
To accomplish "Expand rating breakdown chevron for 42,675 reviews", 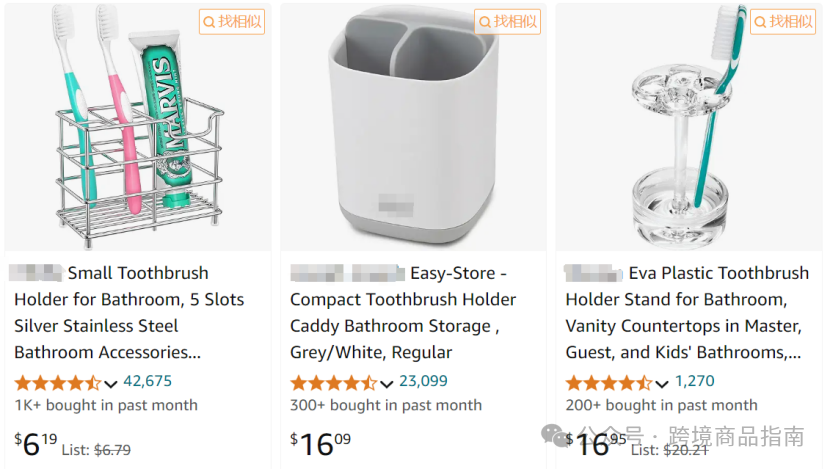I will [110, 384].
